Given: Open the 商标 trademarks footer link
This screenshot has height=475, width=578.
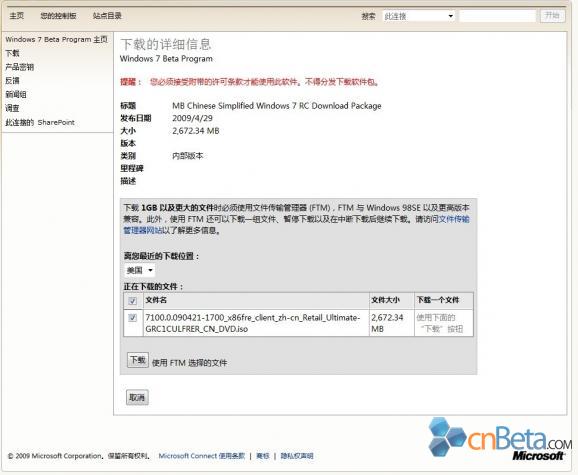Looking at the screenshot, I should [x=262, y=456].
